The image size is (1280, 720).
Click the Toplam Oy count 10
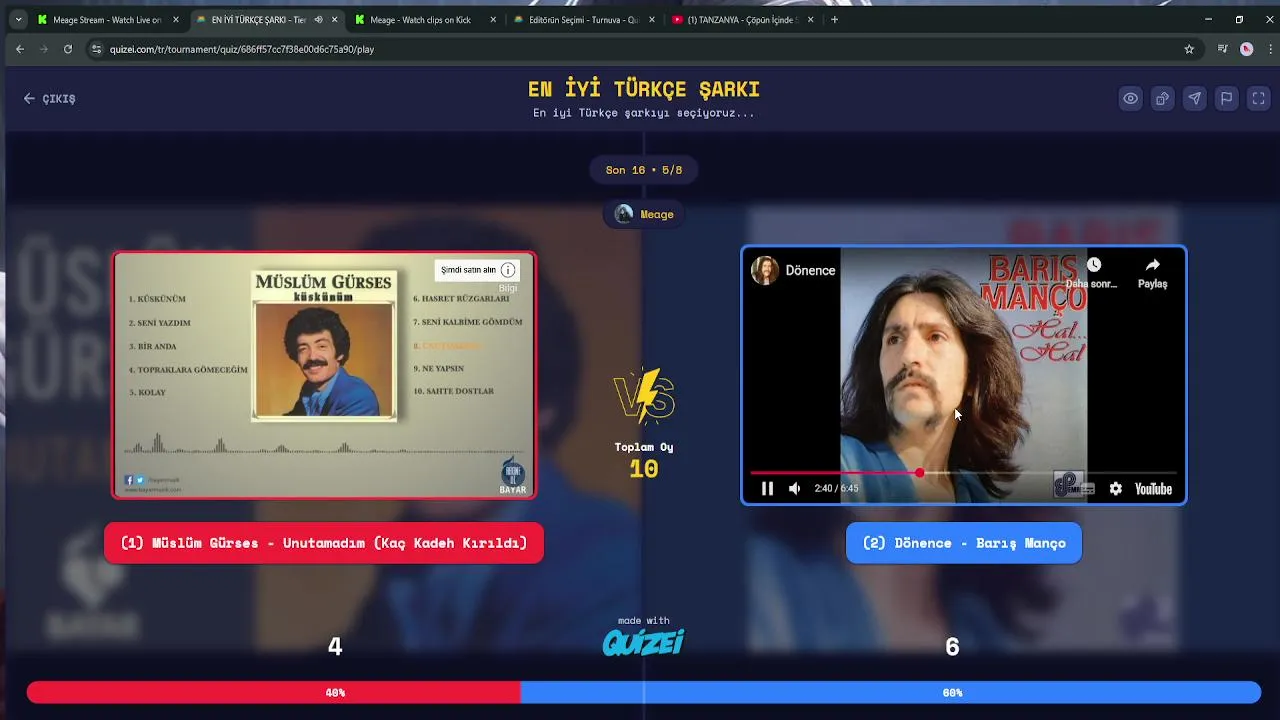(x=644, y=468)
